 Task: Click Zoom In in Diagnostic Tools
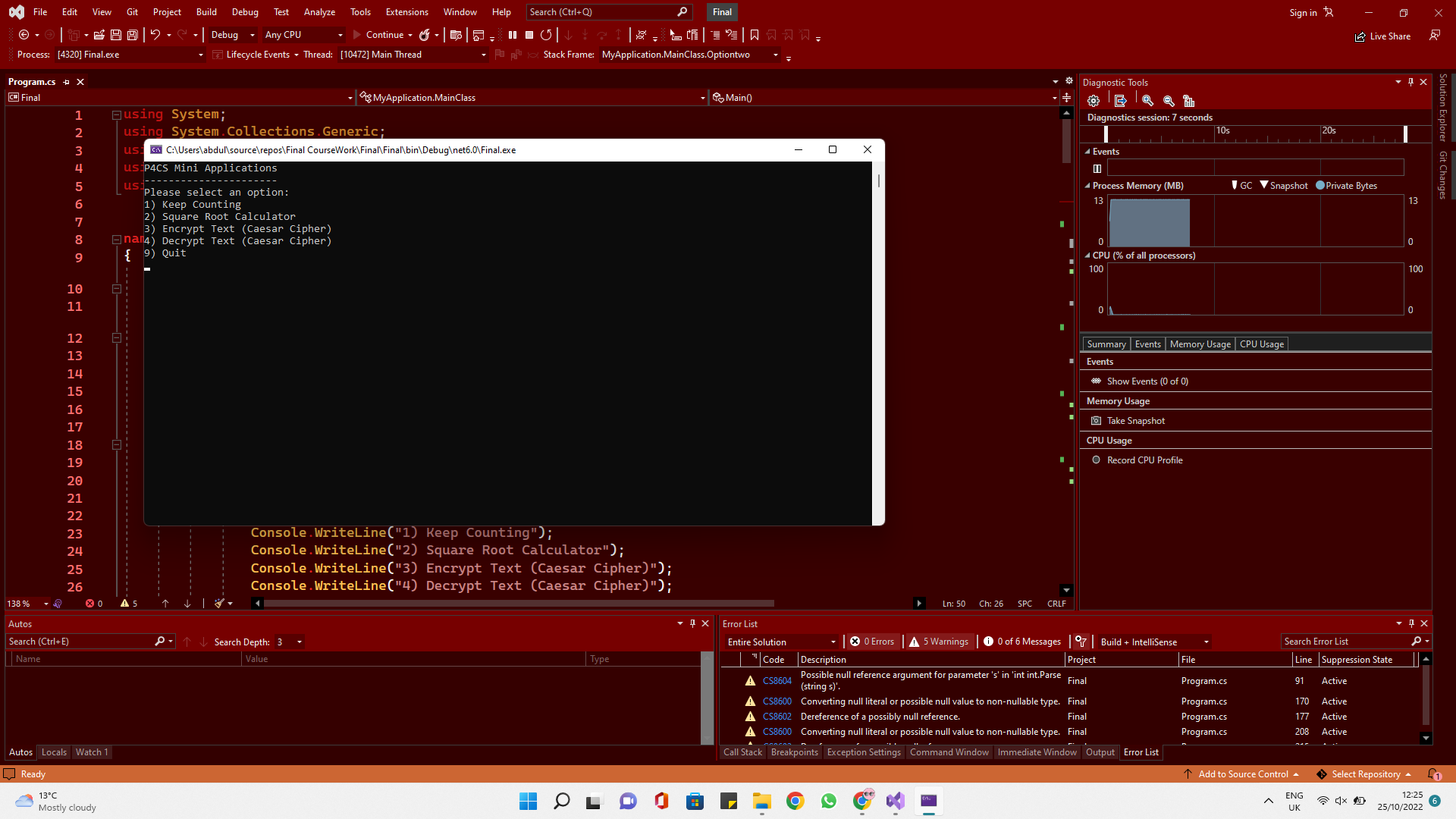click(x=1148, y=101)
